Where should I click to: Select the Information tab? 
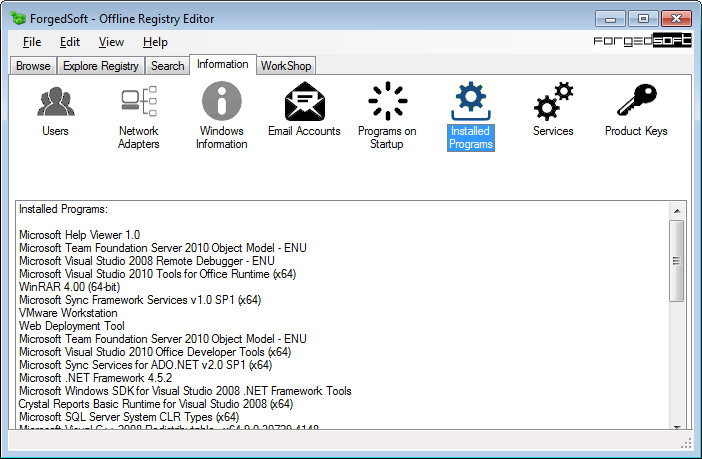click(x=223, y=64)
